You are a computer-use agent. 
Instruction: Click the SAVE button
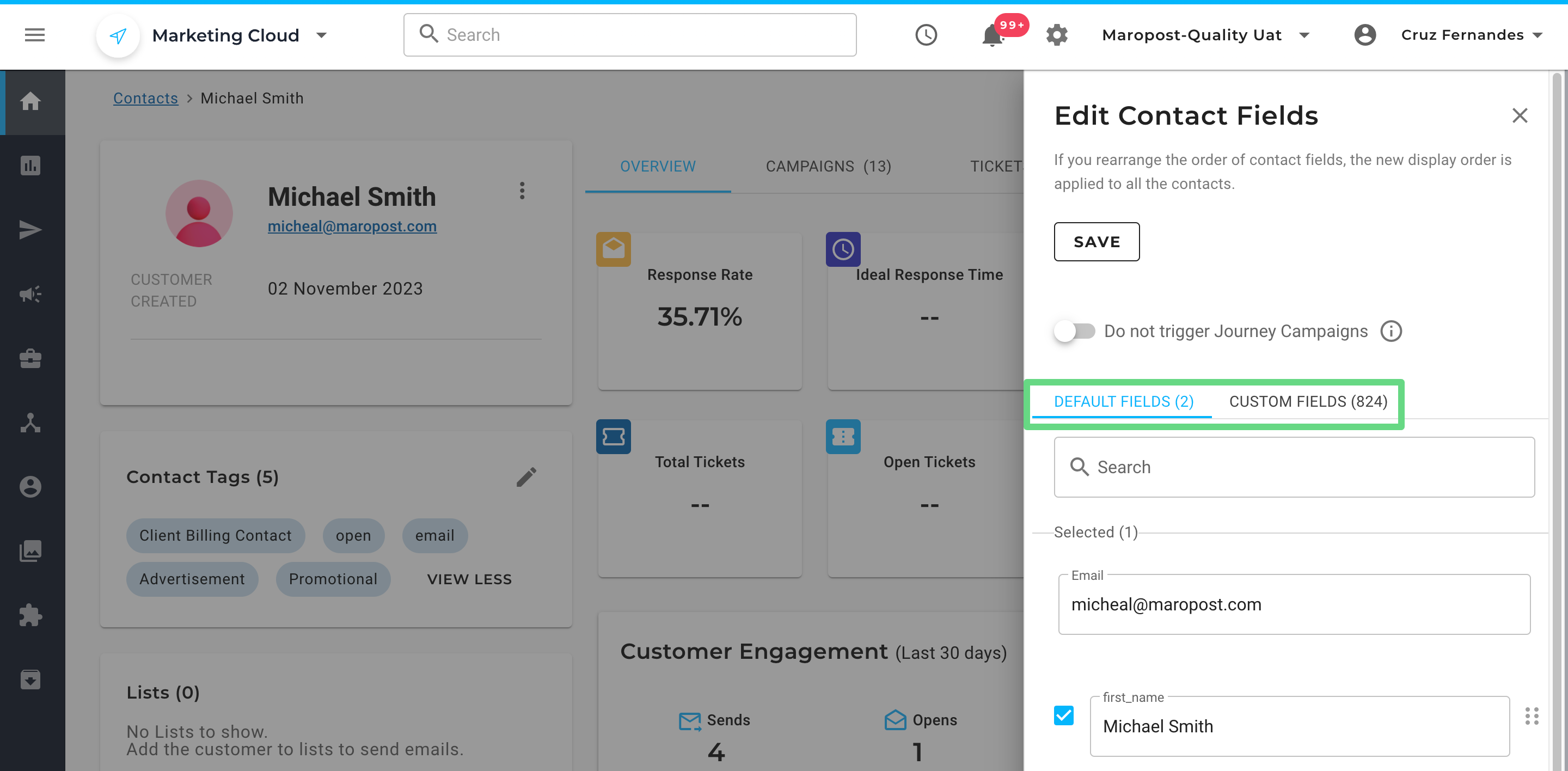(x=1097, y=242)
